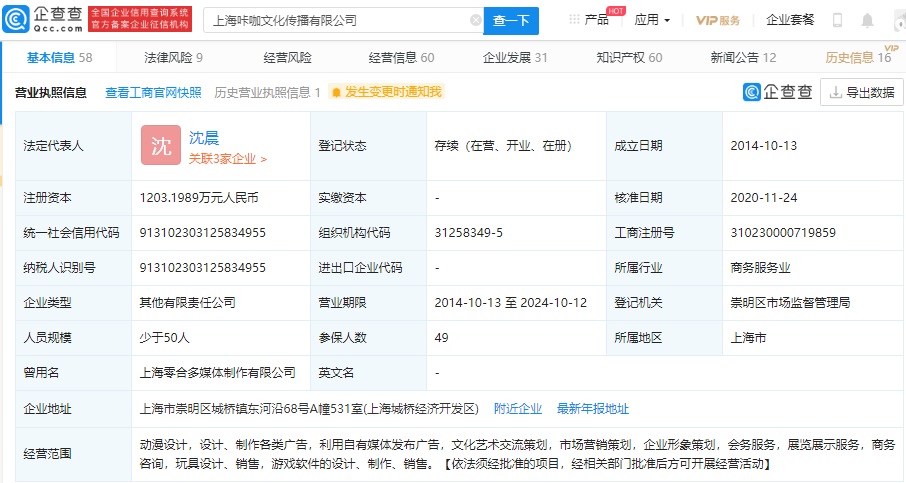Screen dimensions: 906x483
Task: Open 查看工商官网快照 link
Action: tap(153, 92)
